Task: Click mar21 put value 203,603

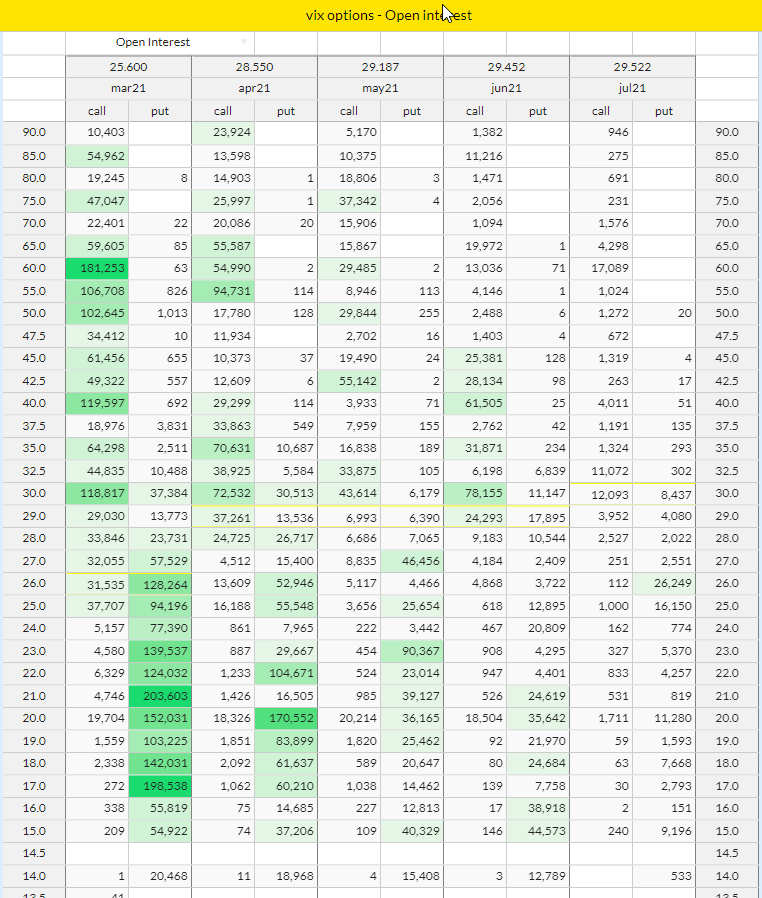Action: click(160, 696)
